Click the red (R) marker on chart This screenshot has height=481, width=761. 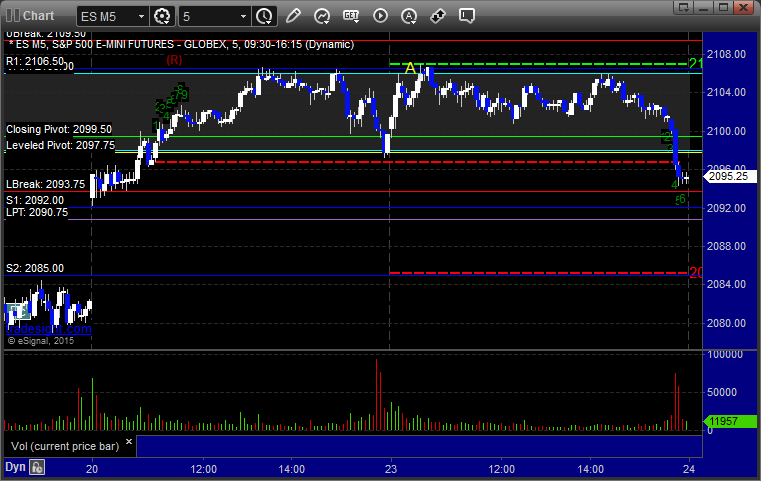click(174, 60)
